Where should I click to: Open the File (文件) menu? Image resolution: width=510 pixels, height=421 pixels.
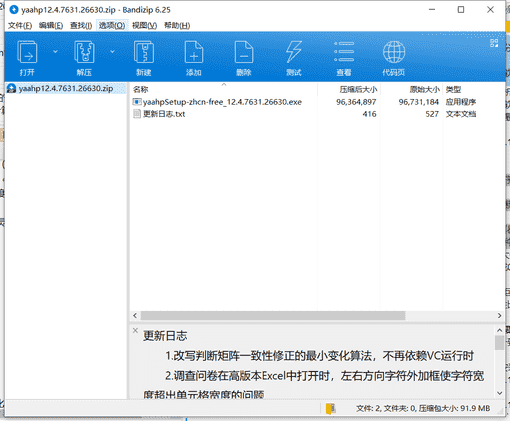(20, 25)
